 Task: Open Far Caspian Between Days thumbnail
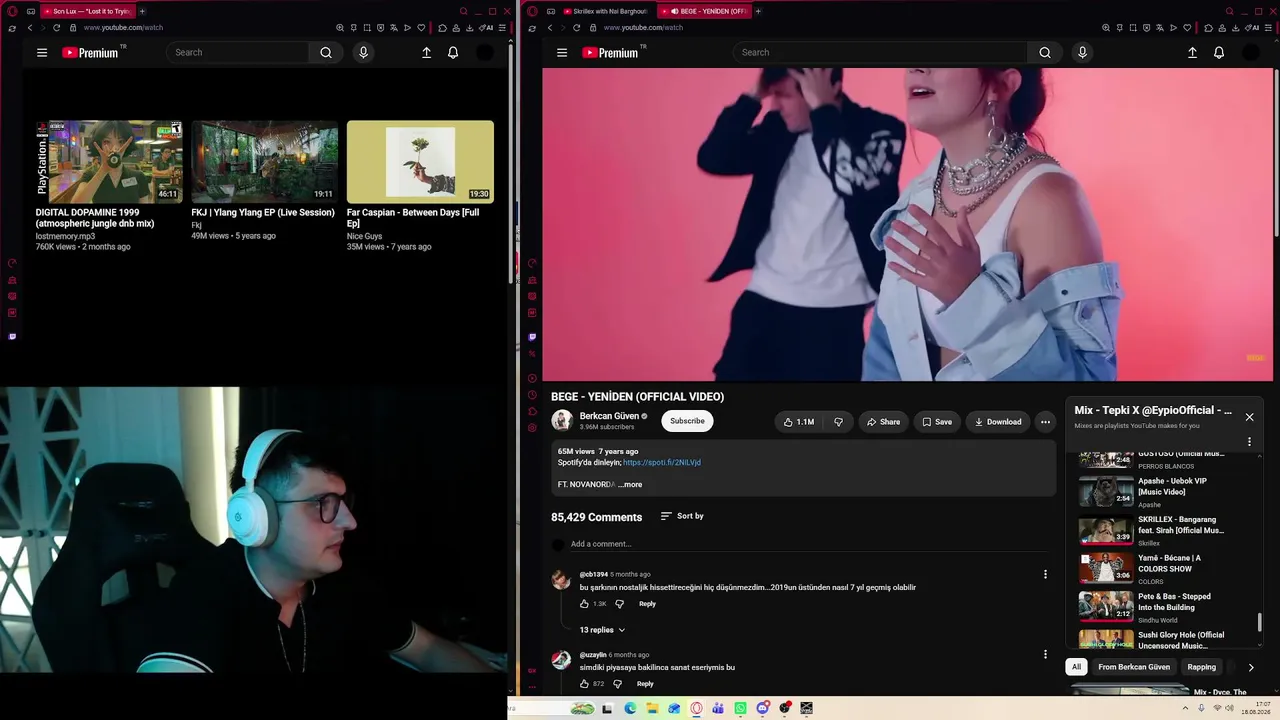click(420, 162)
